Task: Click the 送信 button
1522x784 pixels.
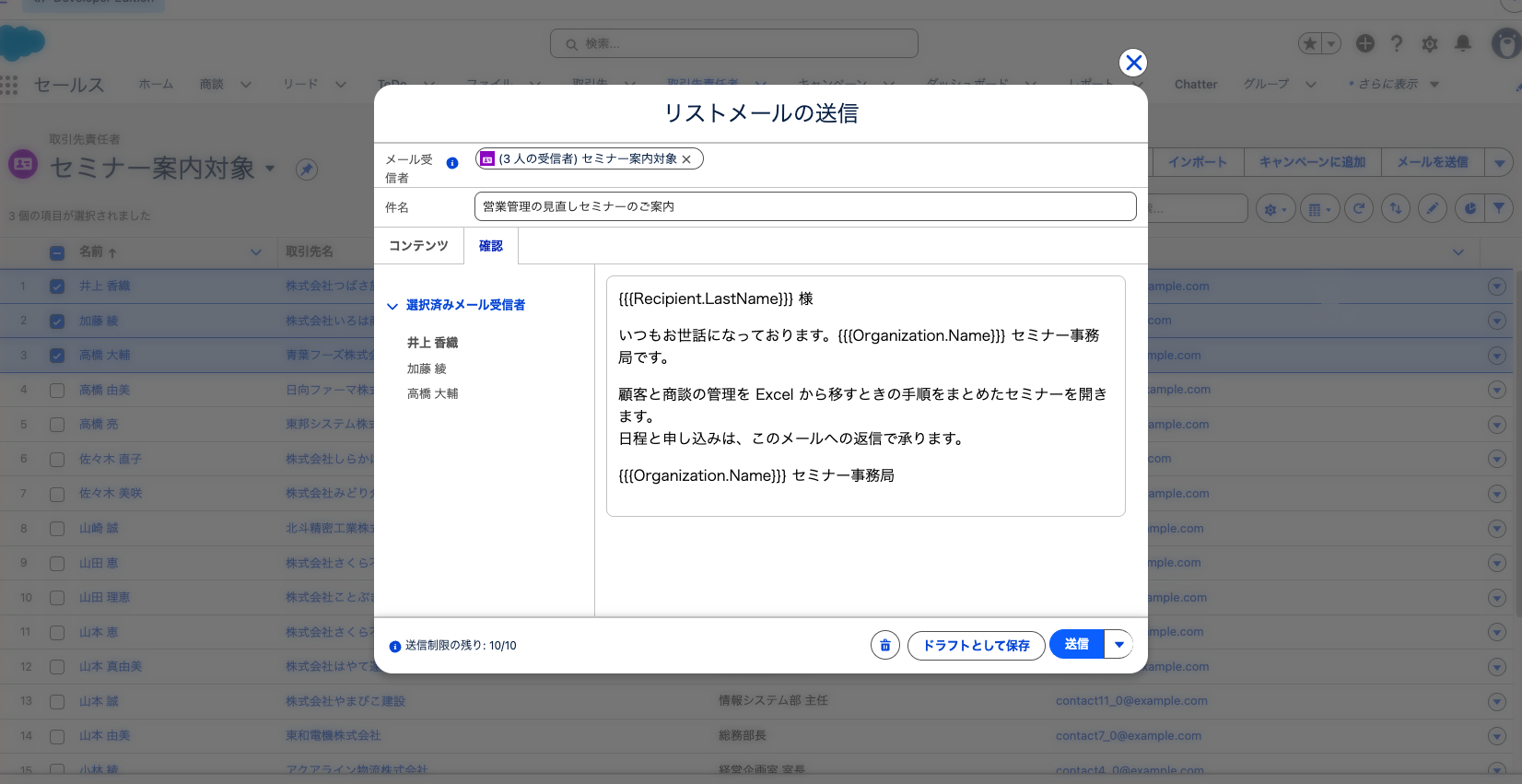Action: (x=1077, y=645)
